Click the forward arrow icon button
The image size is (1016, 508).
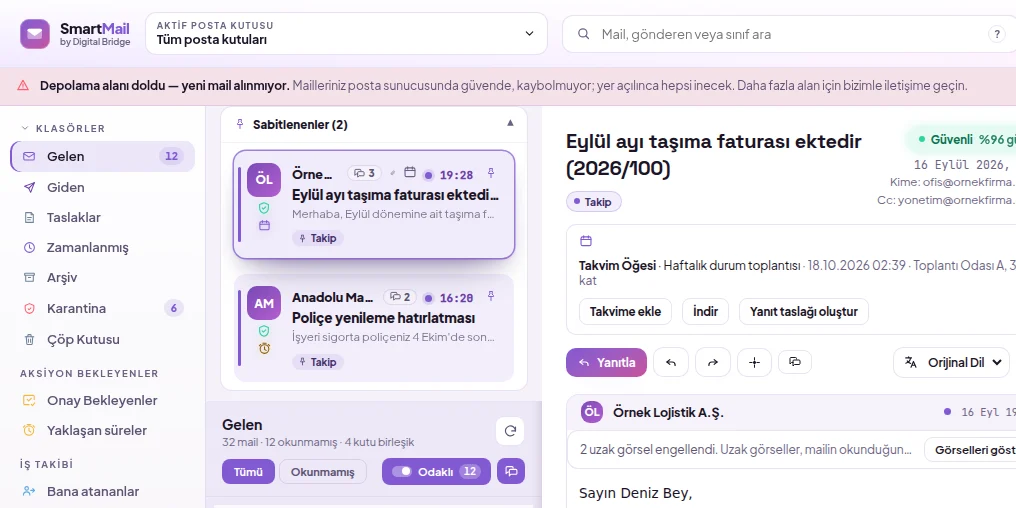(713, 362)
